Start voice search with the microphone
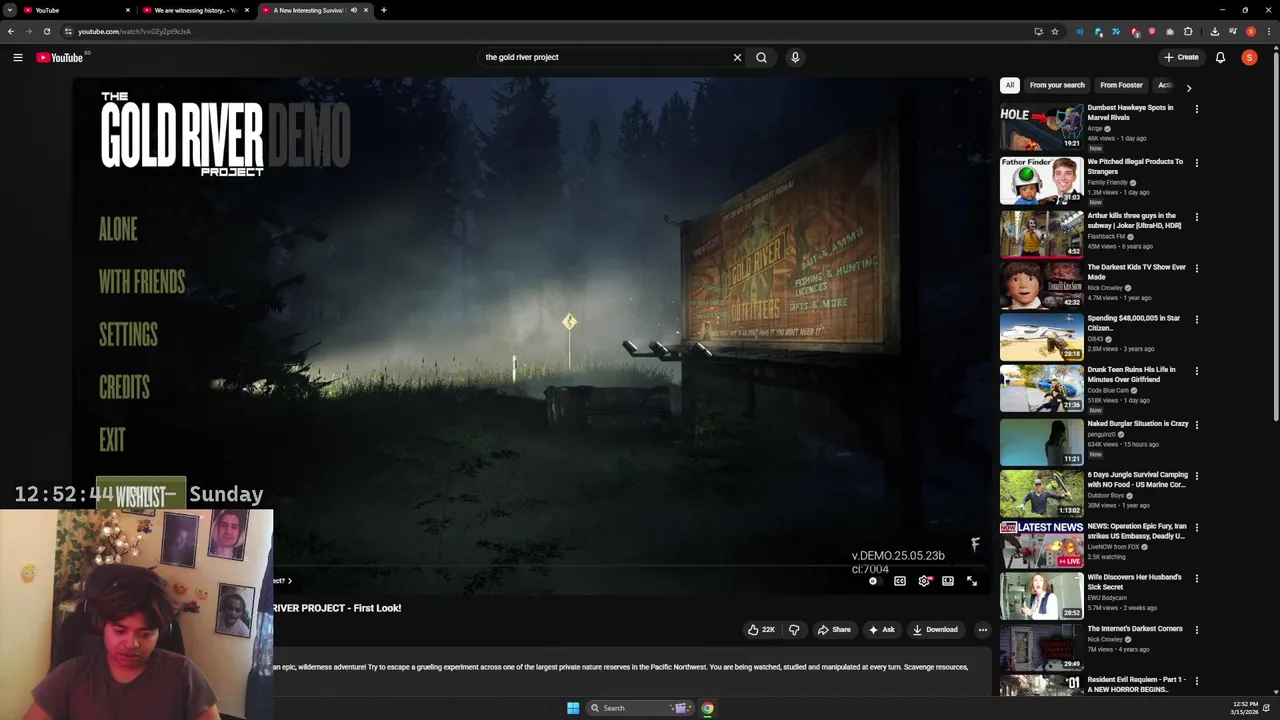The height and width of the screenshot is (720, 1280). (795, 57)
